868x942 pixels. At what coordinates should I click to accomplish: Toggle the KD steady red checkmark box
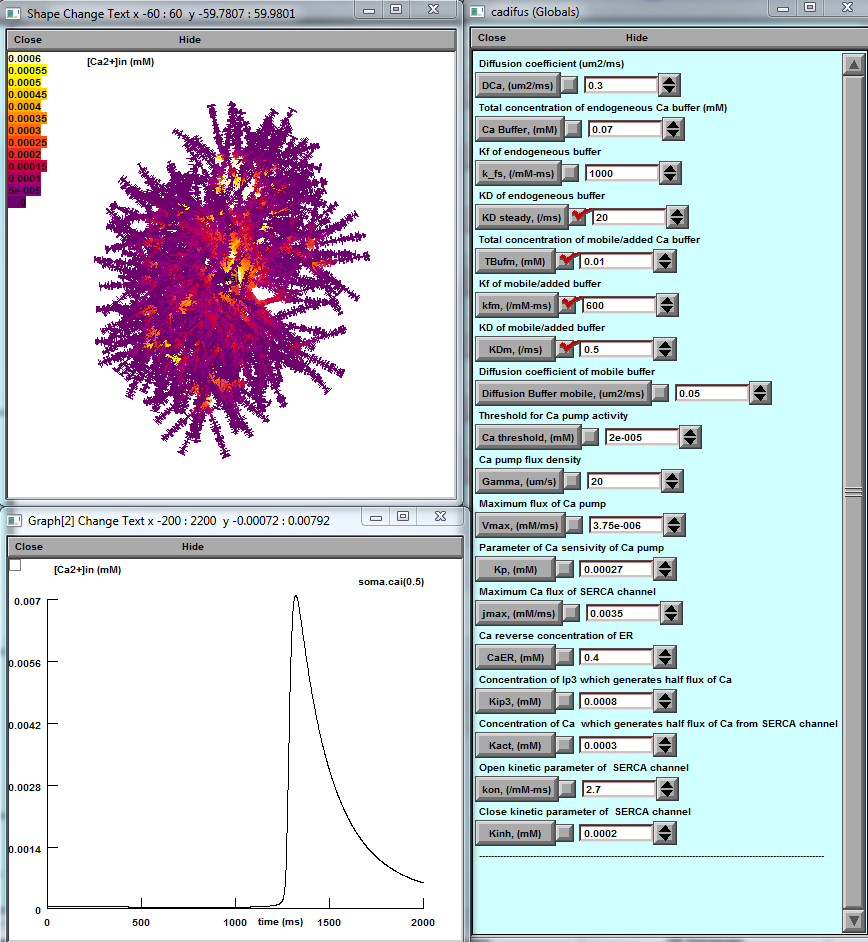pyautogui.click(x=579, y=217)
